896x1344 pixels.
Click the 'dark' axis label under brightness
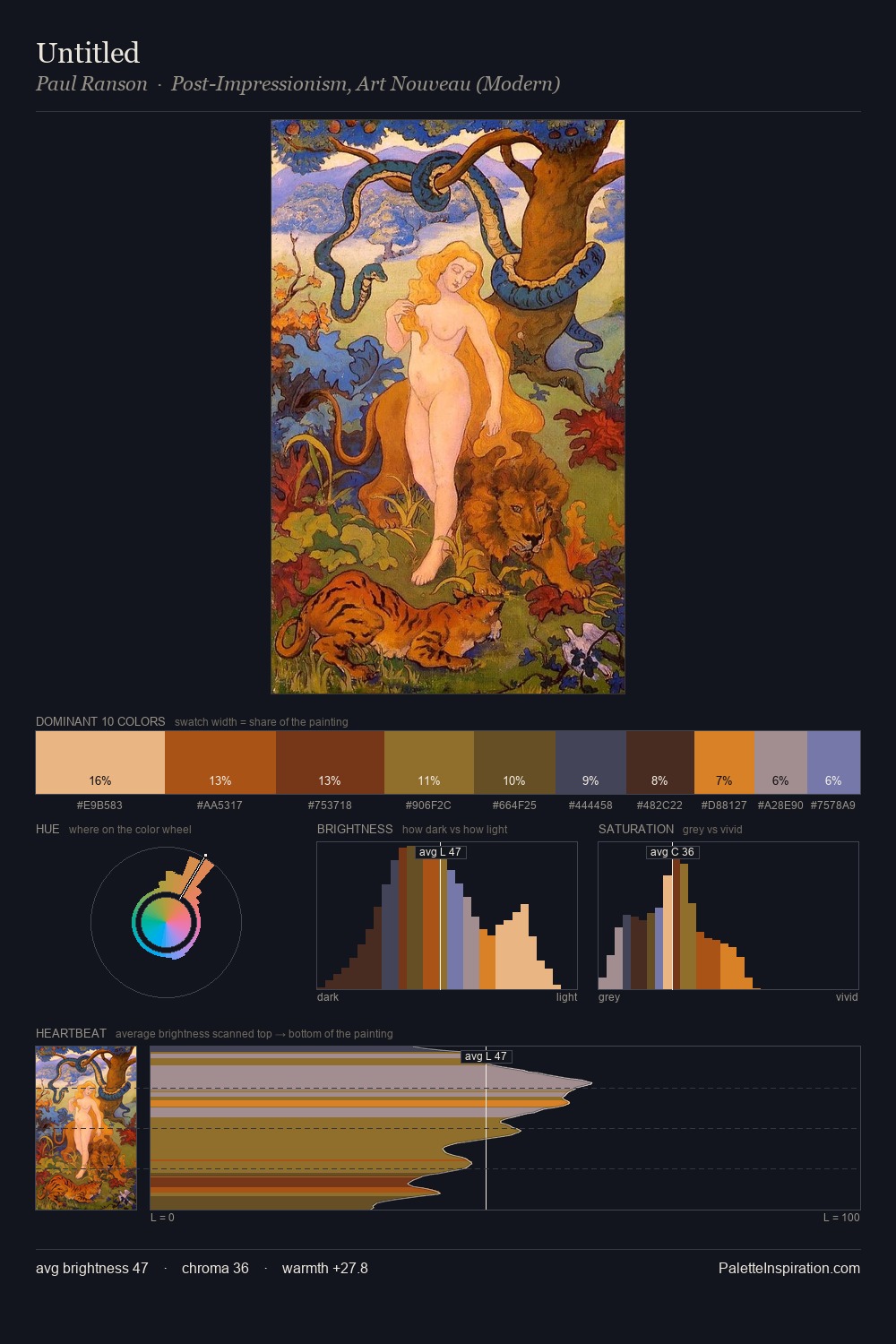tap(328, 997)
